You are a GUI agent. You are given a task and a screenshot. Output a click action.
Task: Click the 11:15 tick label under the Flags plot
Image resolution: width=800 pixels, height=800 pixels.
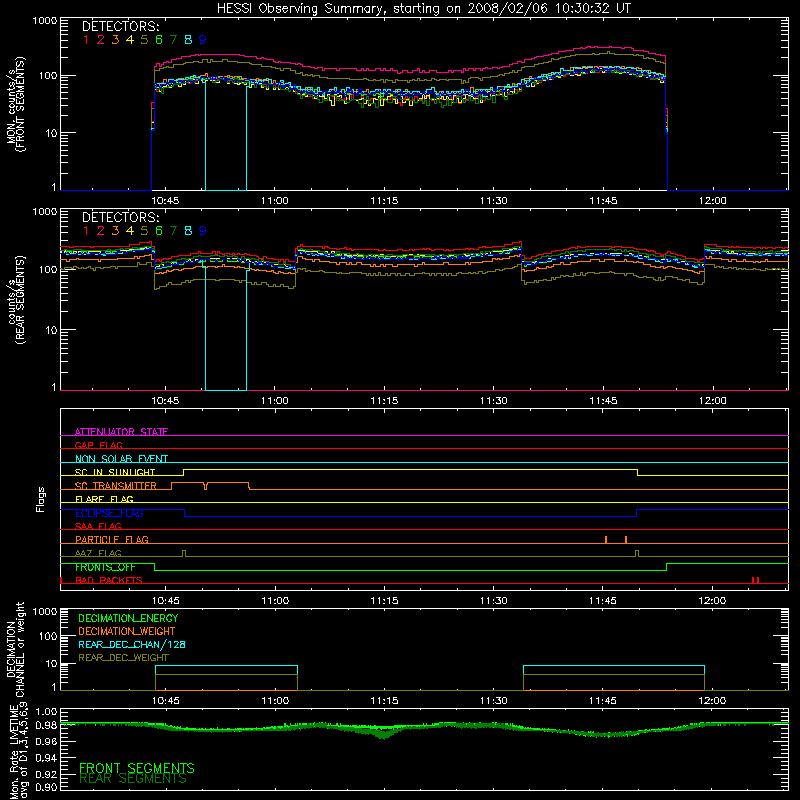click(x=384, y=601)
